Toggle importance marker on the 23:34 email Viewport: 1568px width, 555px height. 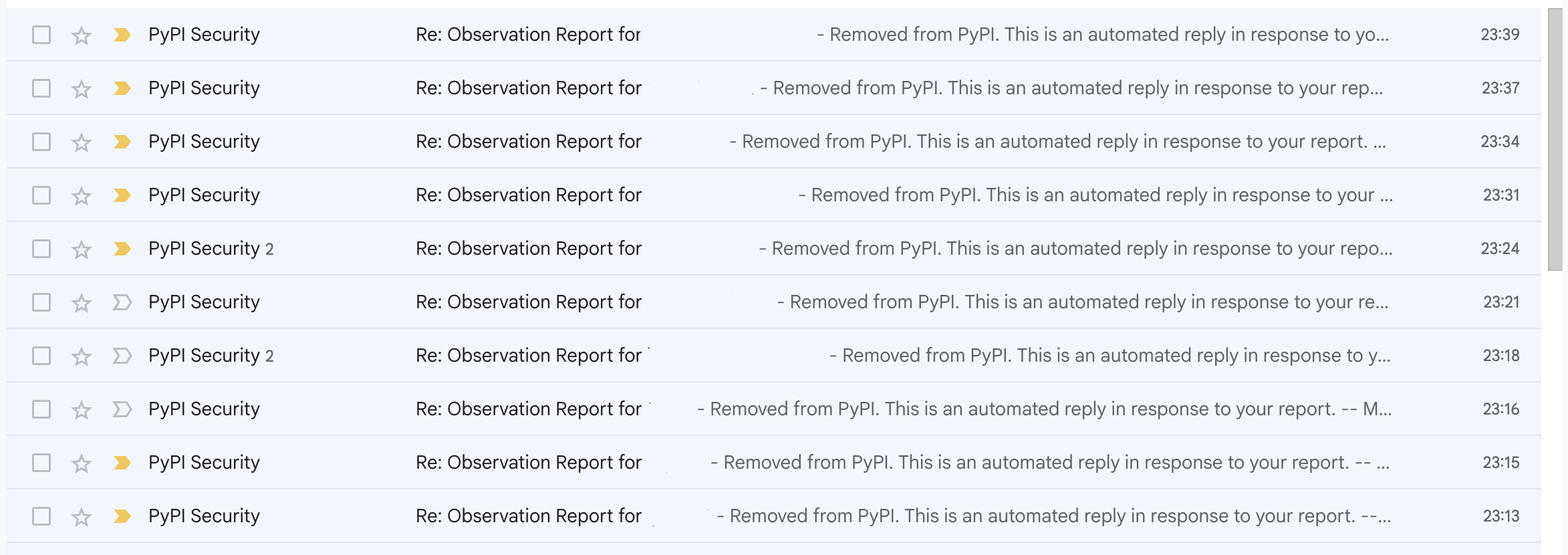122,142
